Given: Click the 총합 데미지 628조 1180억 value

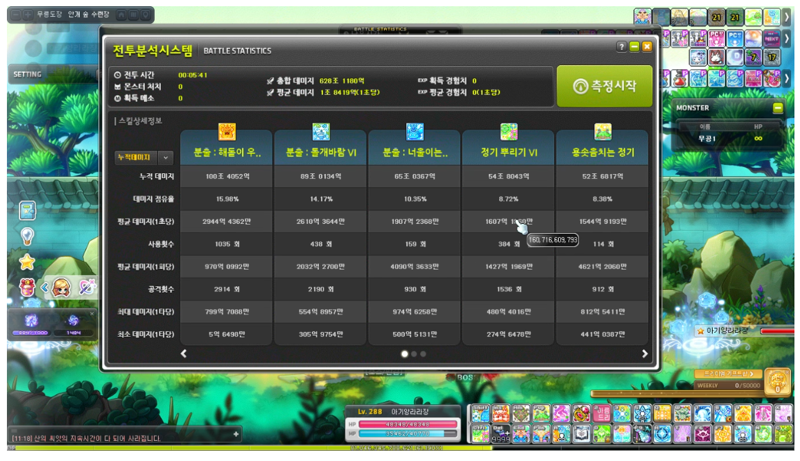Looking at the screenshot, I should (342, 81).
